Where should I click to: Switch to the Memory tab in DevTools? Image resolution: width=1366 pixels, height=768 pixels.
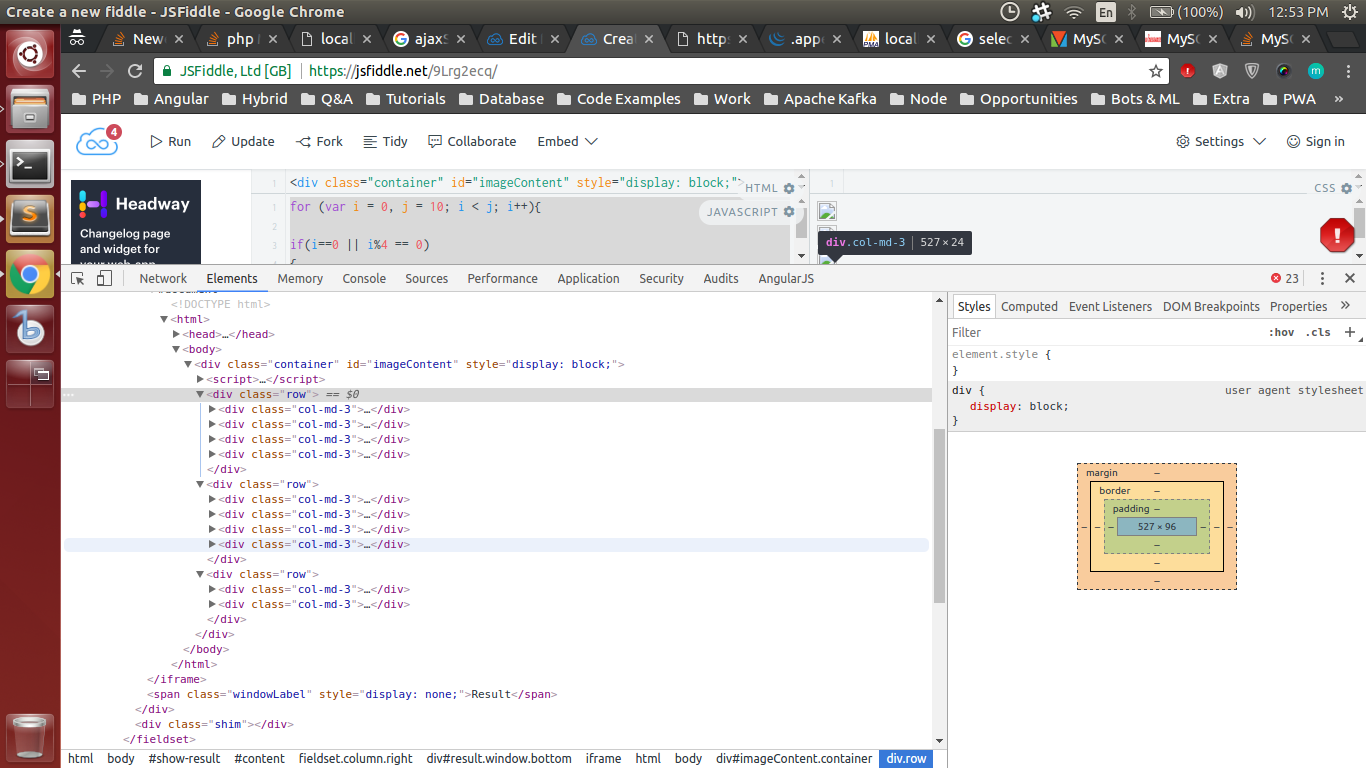[x=300, y=279]
